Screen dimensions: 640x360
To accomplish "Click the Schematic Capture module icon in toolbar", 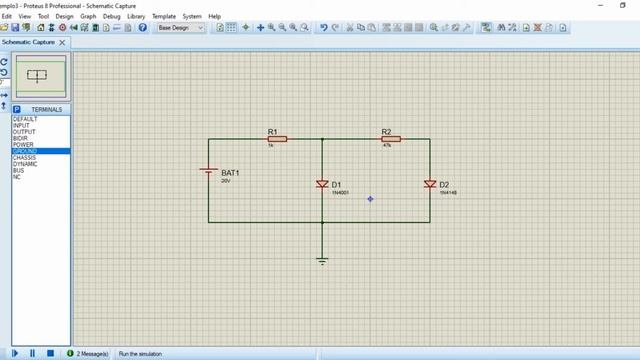I will tap(51, 27).
